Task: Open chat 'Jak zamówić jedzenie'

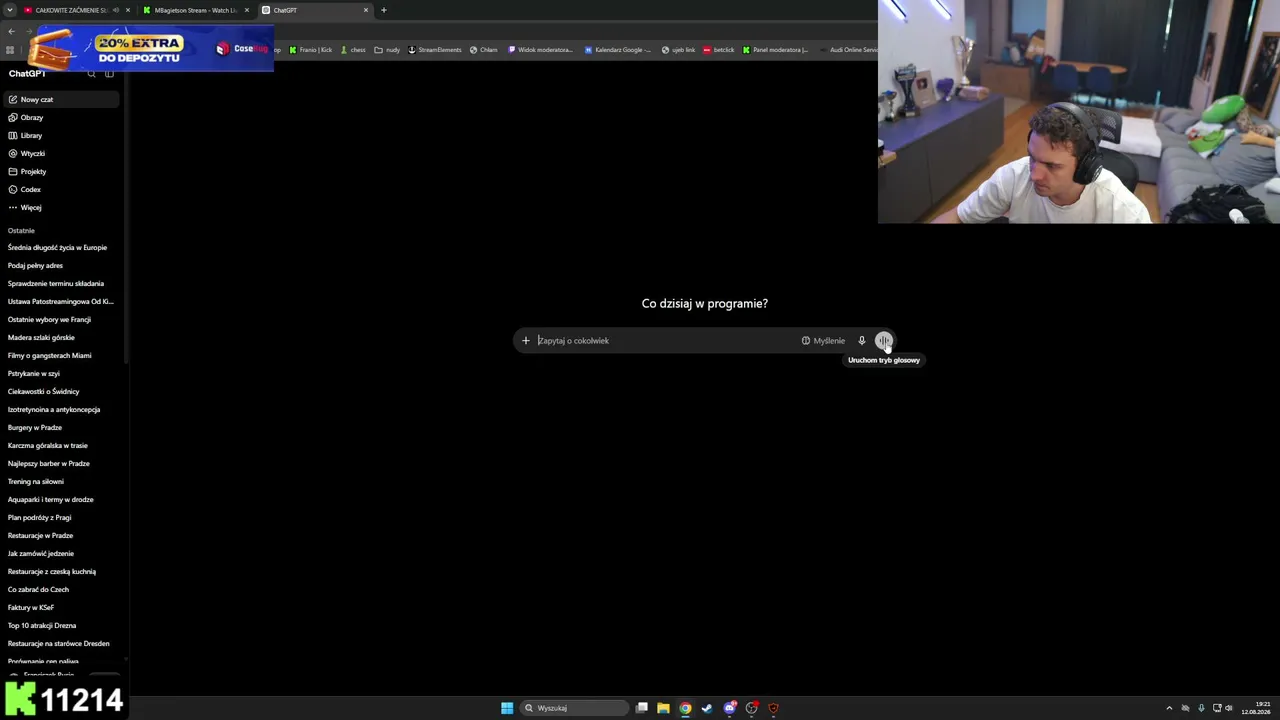Action: [61, 554]
